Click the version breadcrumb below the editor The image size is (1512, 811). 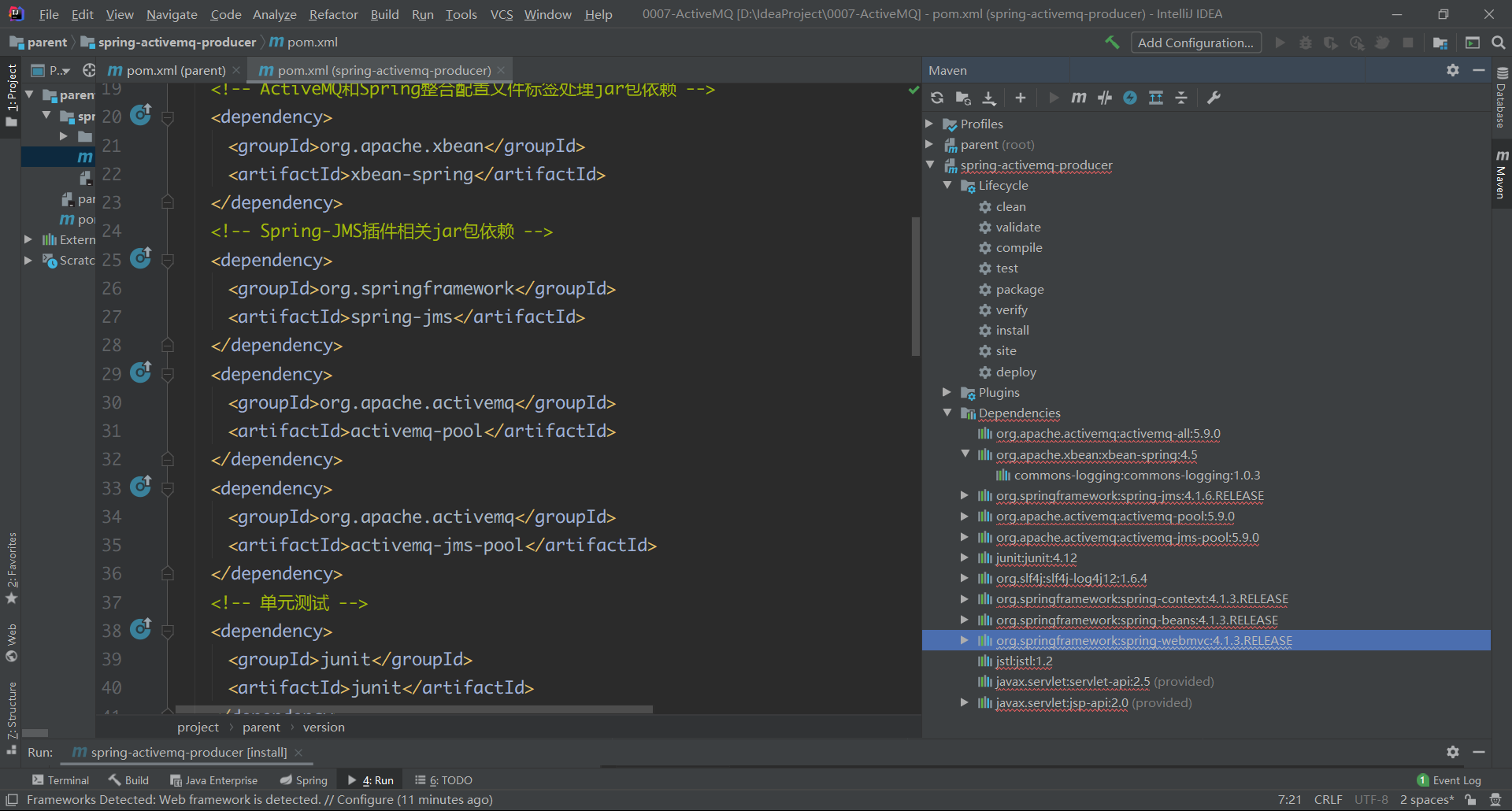(324, 727)
